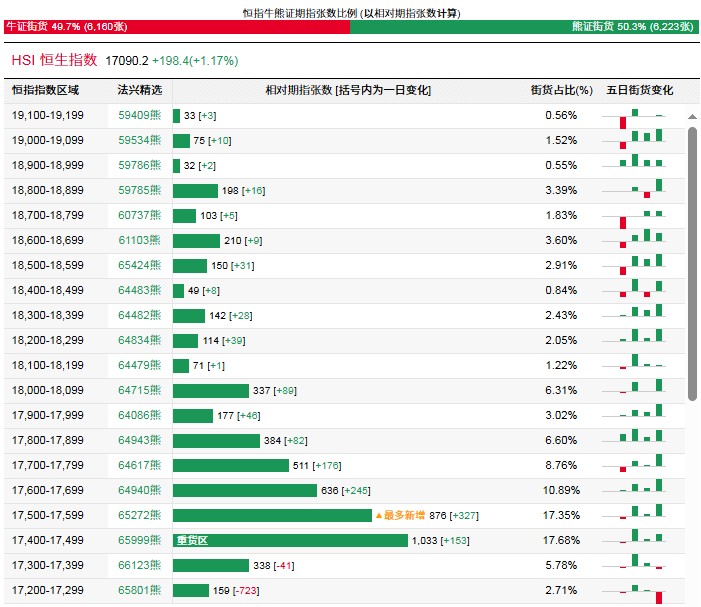This screenshot has height=607, width=701.
Task: Click the 最多新增 triangle marker icon
Action: [379, 515]
